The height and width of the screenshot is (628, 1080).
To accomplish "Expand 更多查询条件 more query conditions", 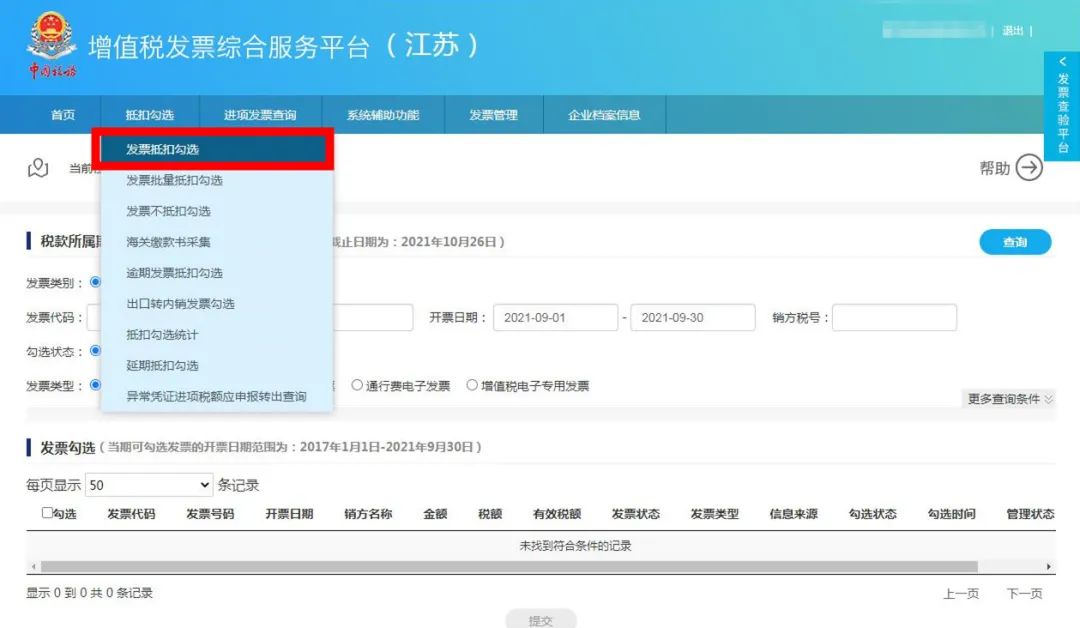I will click(1009, 399).
